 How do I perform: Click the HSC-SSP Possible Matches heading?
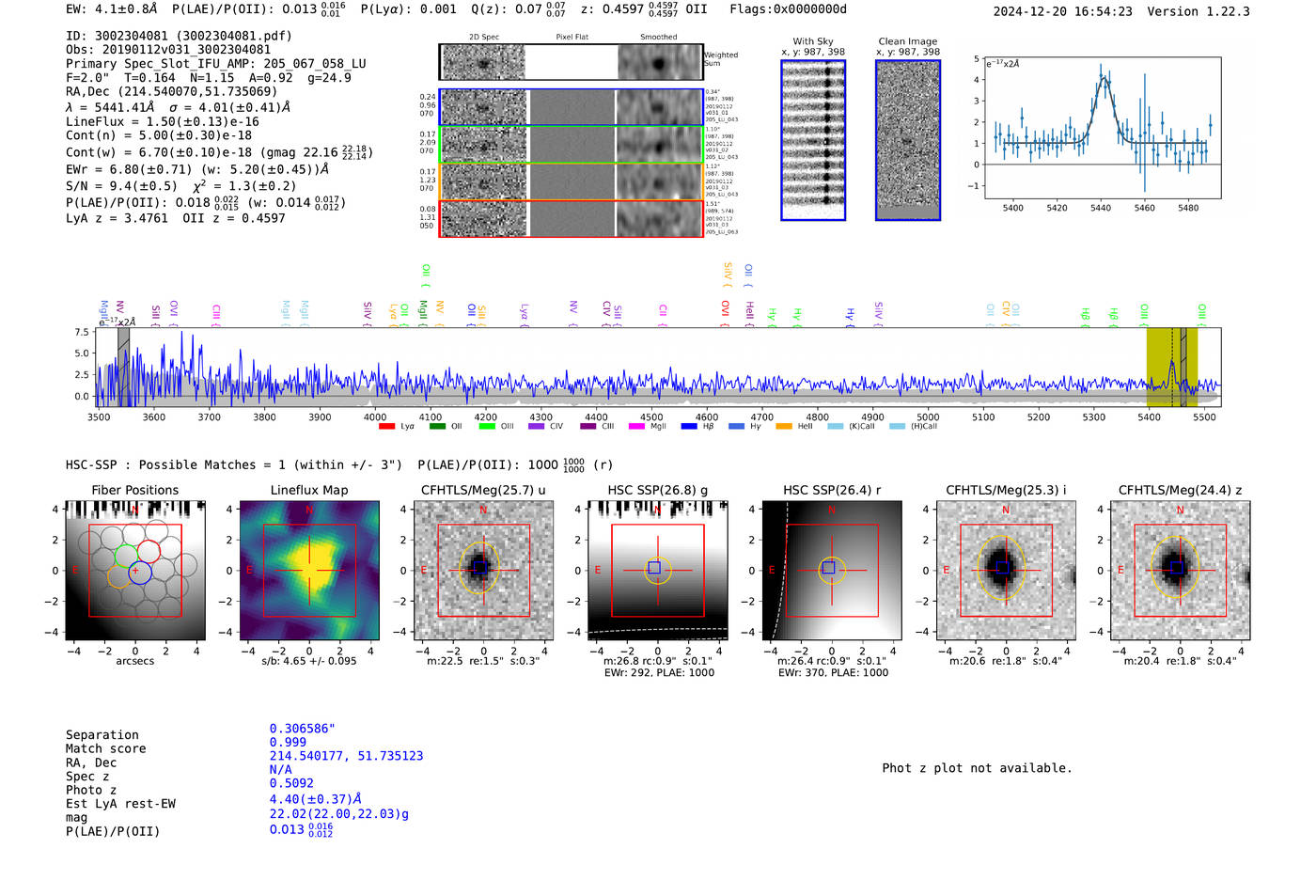tap(234, 464)
